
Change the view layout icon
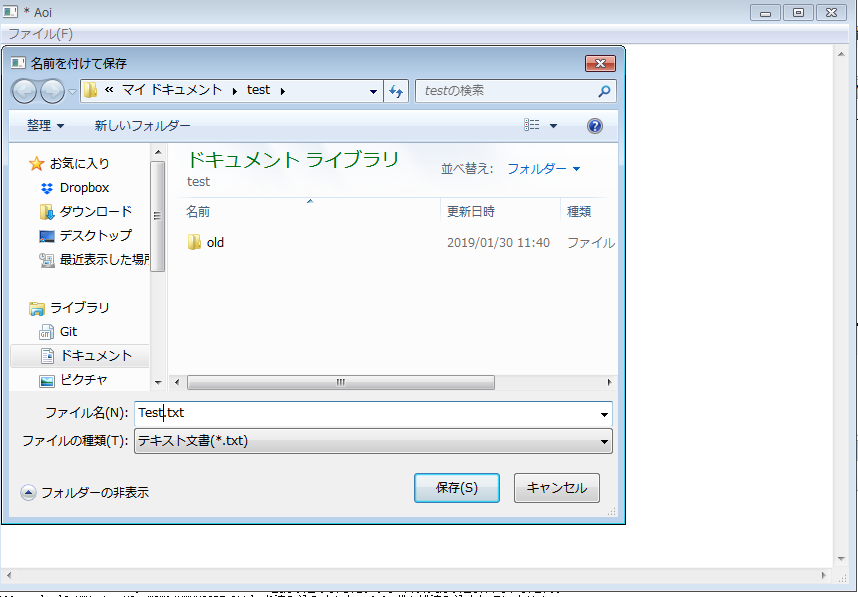pyautogui.click(x=531, y=125)
